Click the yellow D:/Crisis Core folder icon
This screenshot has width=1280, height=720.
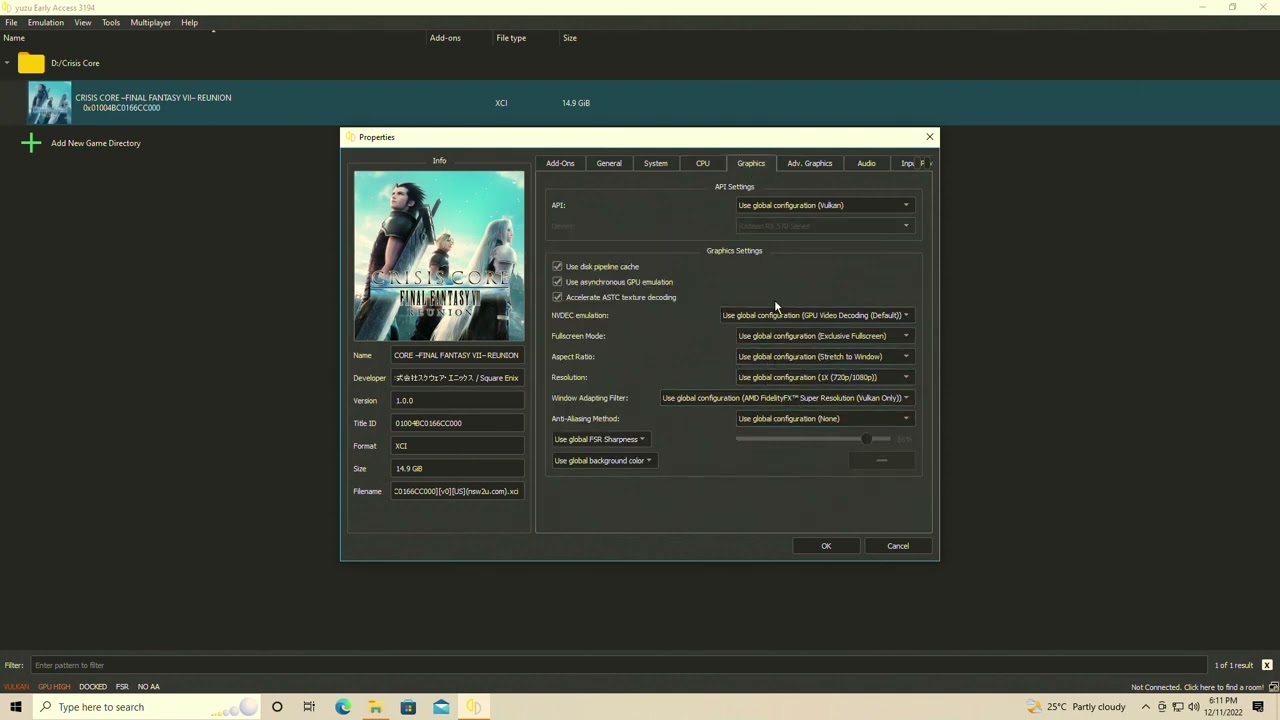(x=31, y=63)
